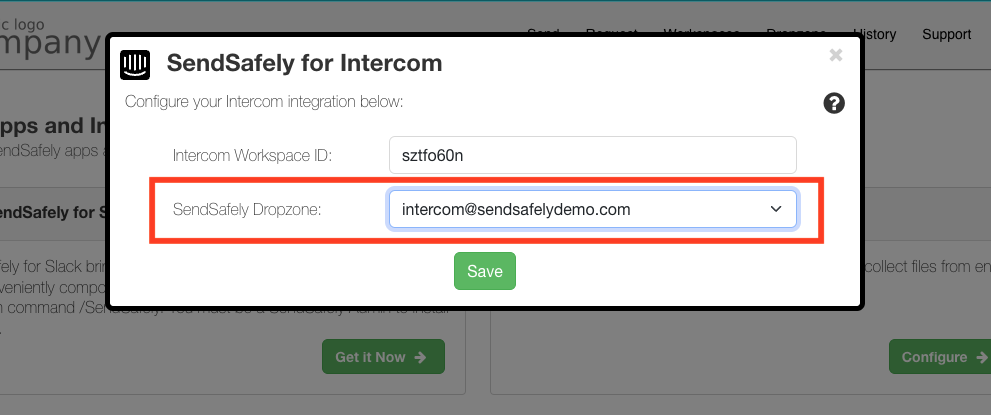Image resolution: width=991 pixels, height=415 pixels.
Task: Click the Intercom logo icon in dialog
Action: click(135, 65)
